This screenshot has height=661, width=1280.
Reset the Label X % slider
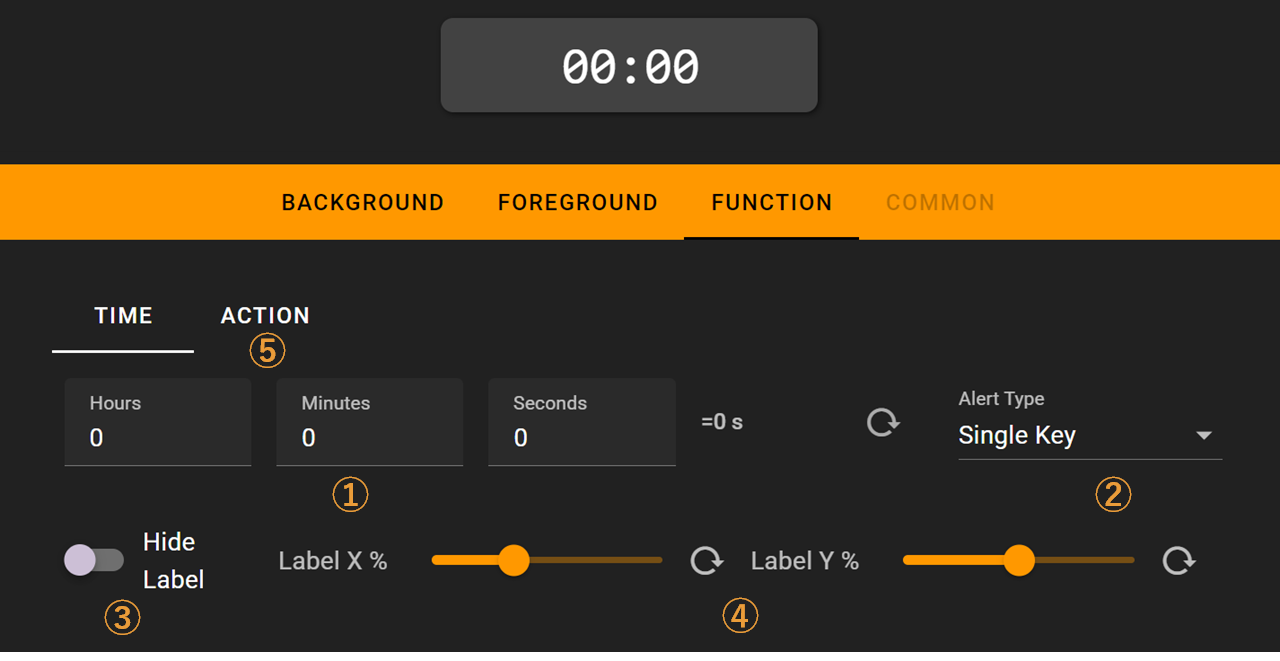coord(707,561)
